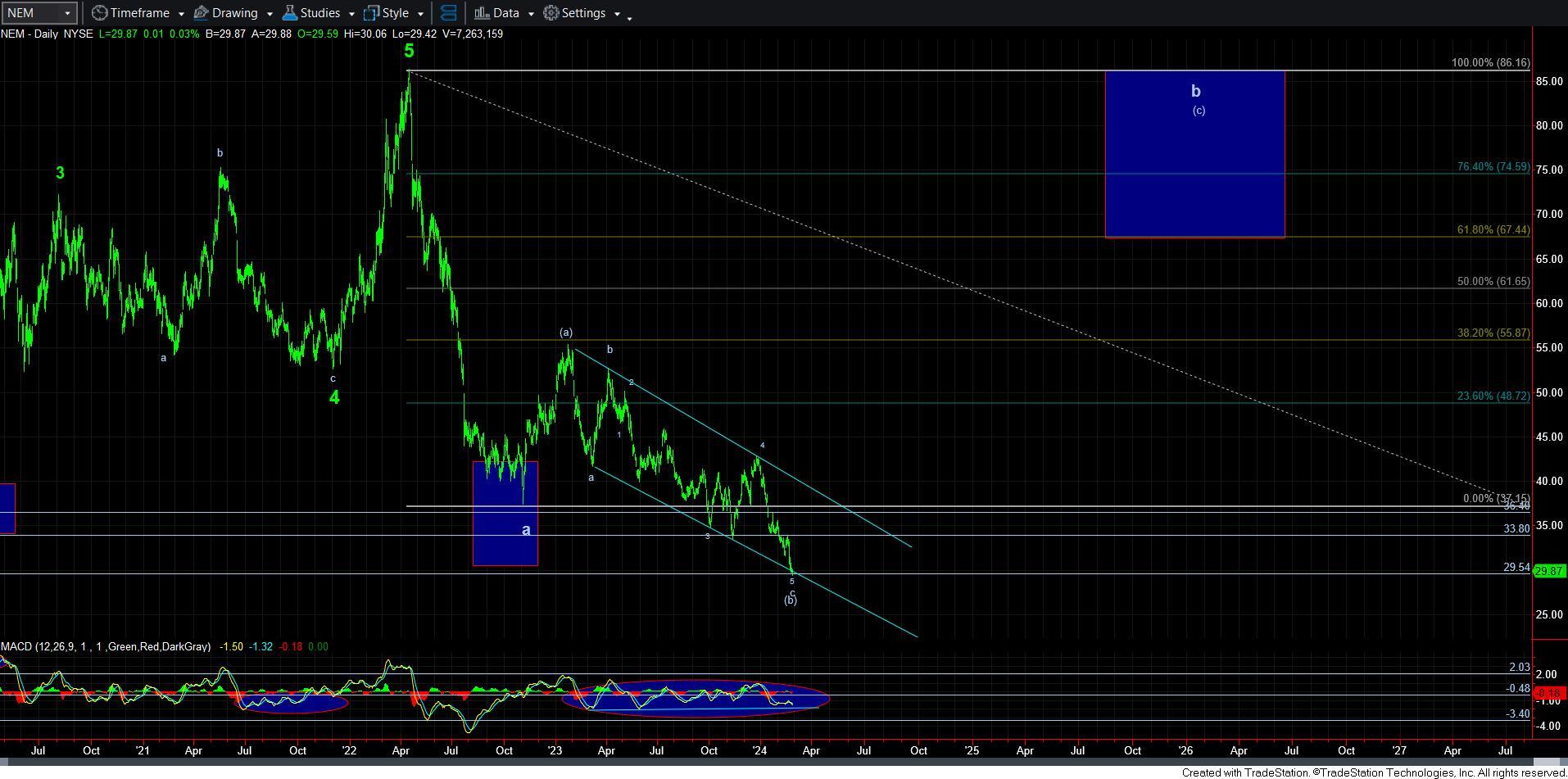
Task: Select the MACD (12,26,9) study label
Action: coord(106,646)
